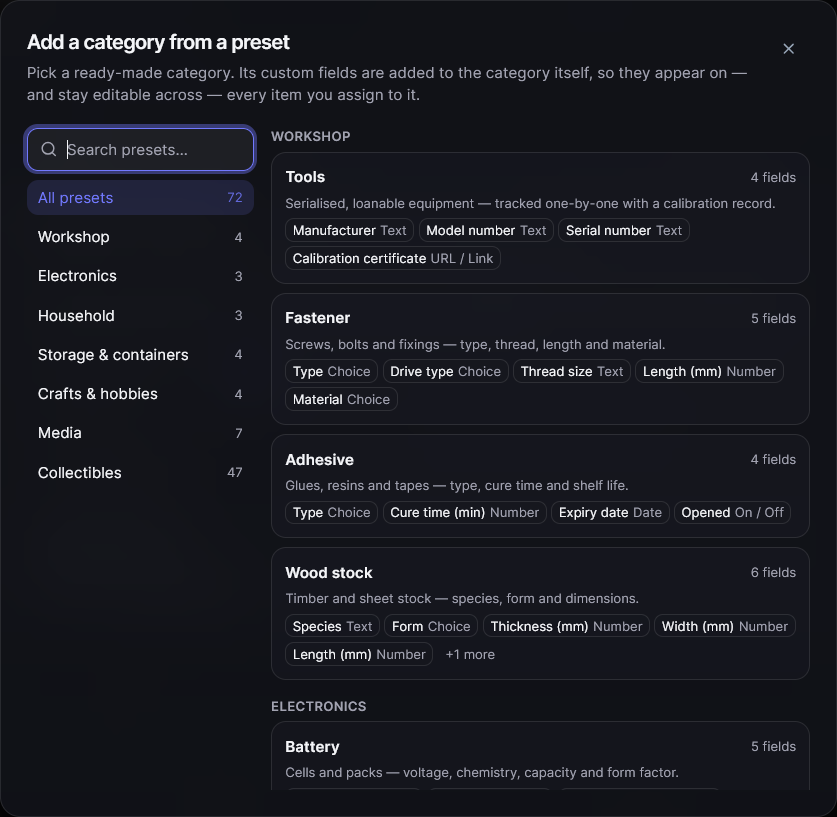Click Calibration certificate URL / Link chip
837x817 pixels.
point(393,258)
